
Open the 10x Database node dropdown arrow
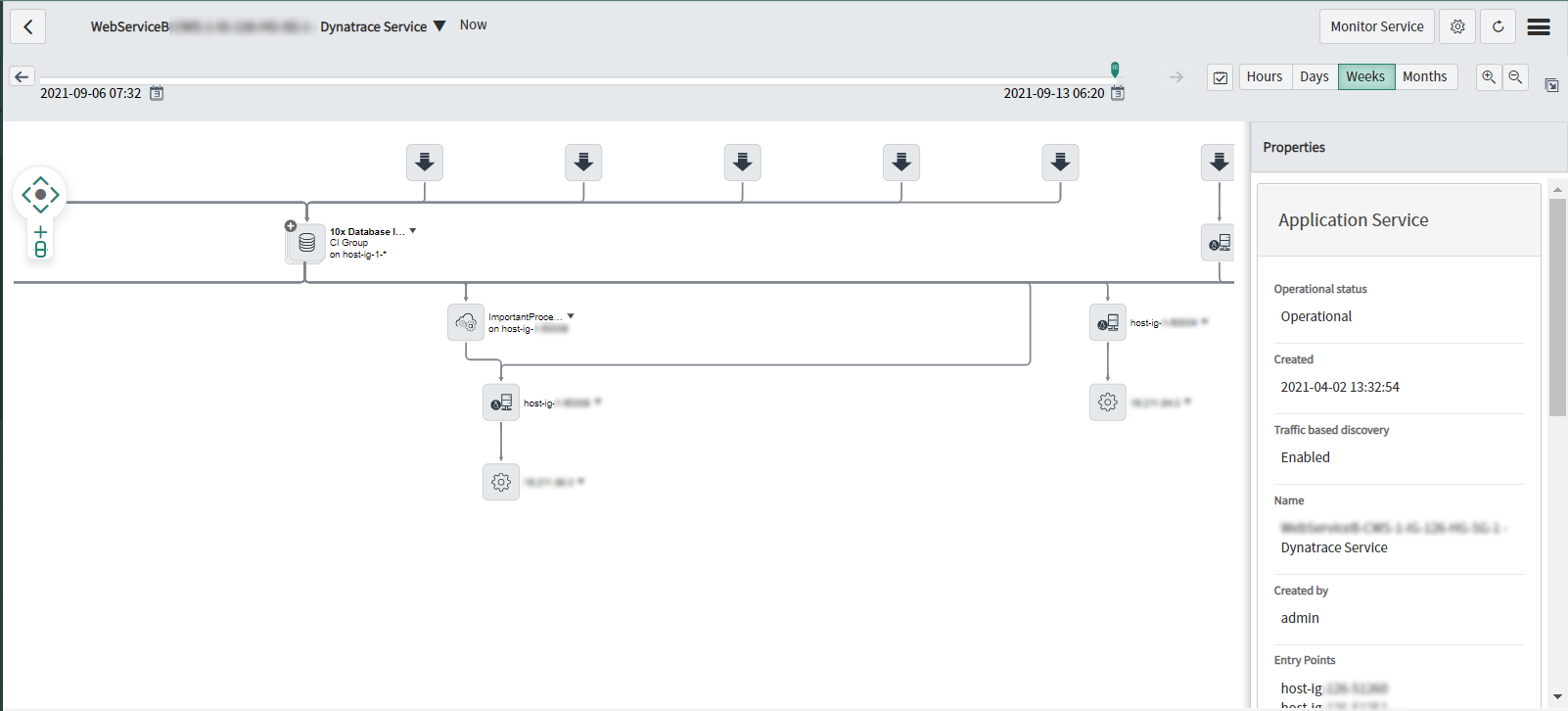413,231
